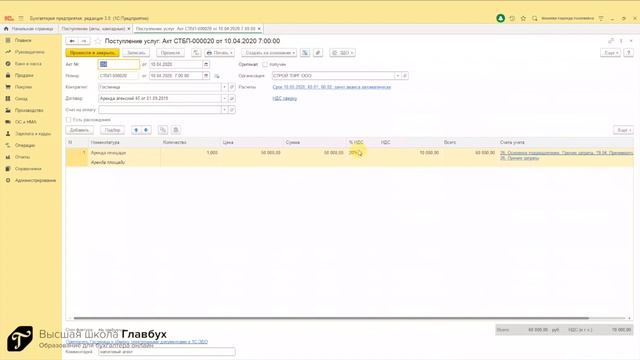Open calendar picker for Акт date

tap(206, 64)
